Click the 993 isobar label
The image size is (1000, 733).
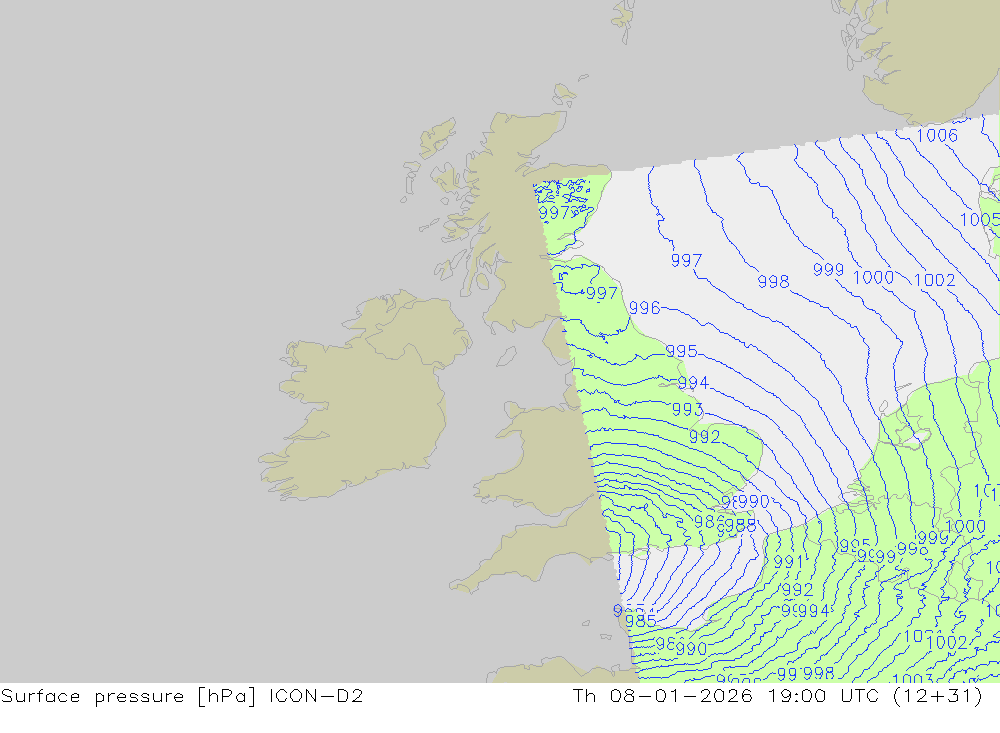(x=688, y=409)
